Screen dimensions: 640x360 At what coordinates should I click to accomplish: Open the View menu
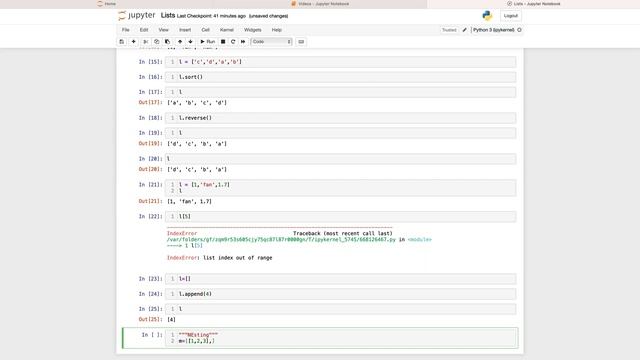pos(164,30)
